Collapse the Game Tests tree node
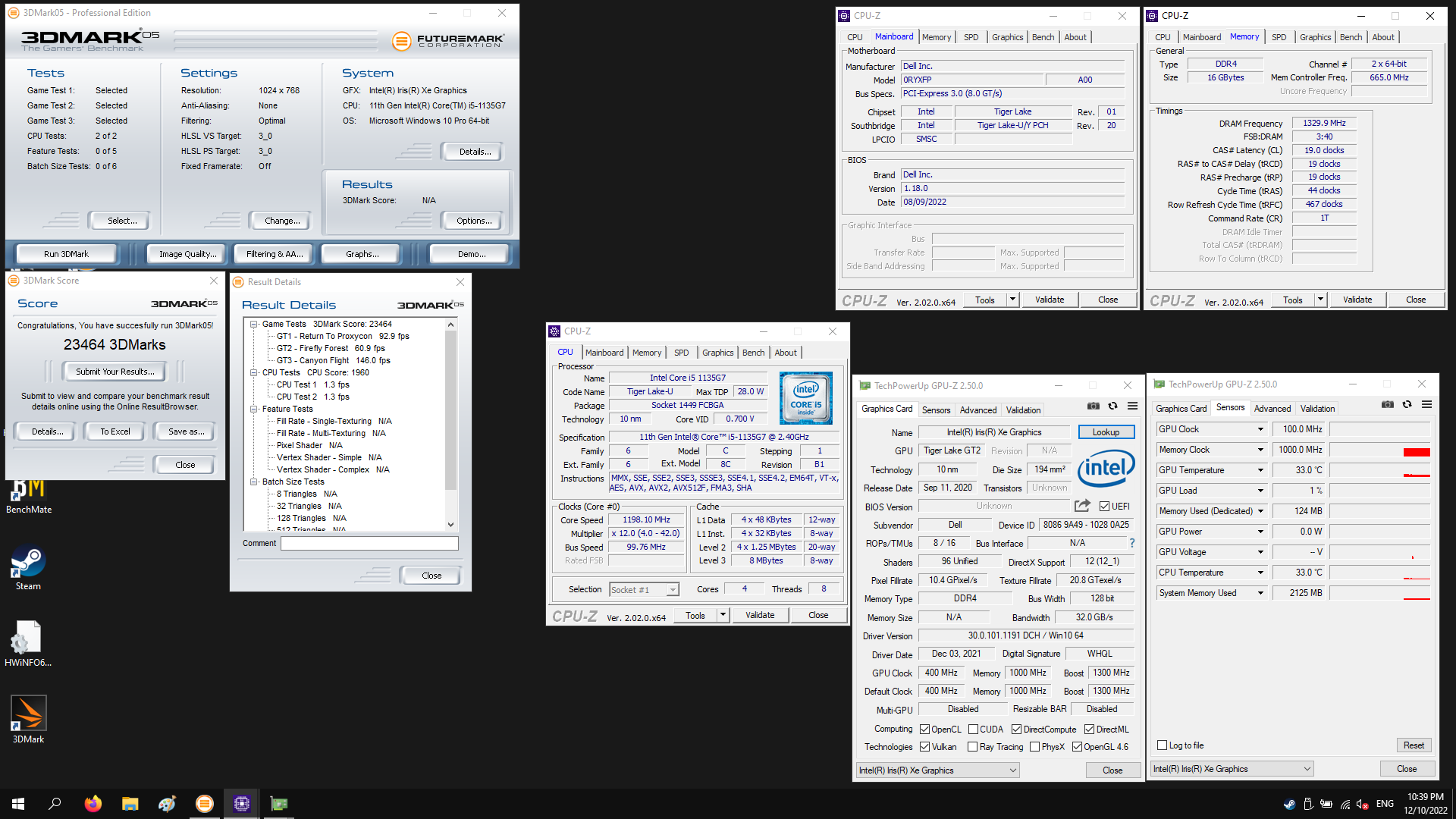 click(254, 324)
